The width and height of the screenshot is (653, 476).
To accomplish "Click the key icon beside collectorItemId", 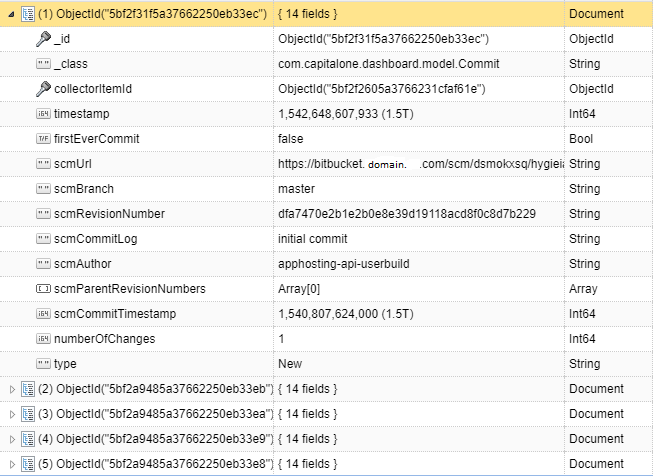I will pyautogui.click(x=43, y=89).
